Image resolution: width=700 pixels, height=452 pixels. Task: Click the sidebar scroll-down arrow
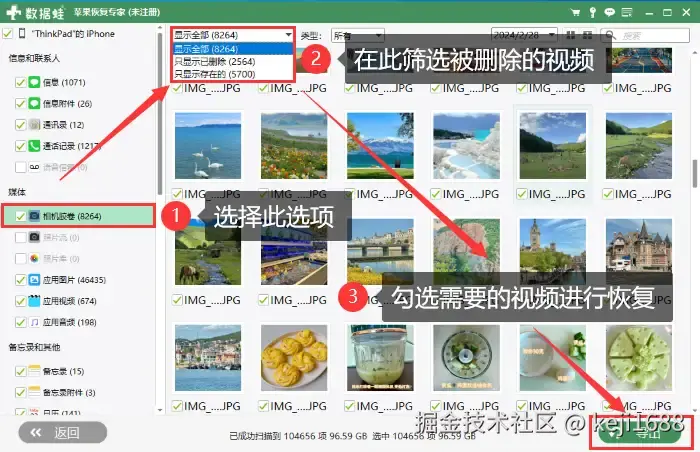click(160, 410)
